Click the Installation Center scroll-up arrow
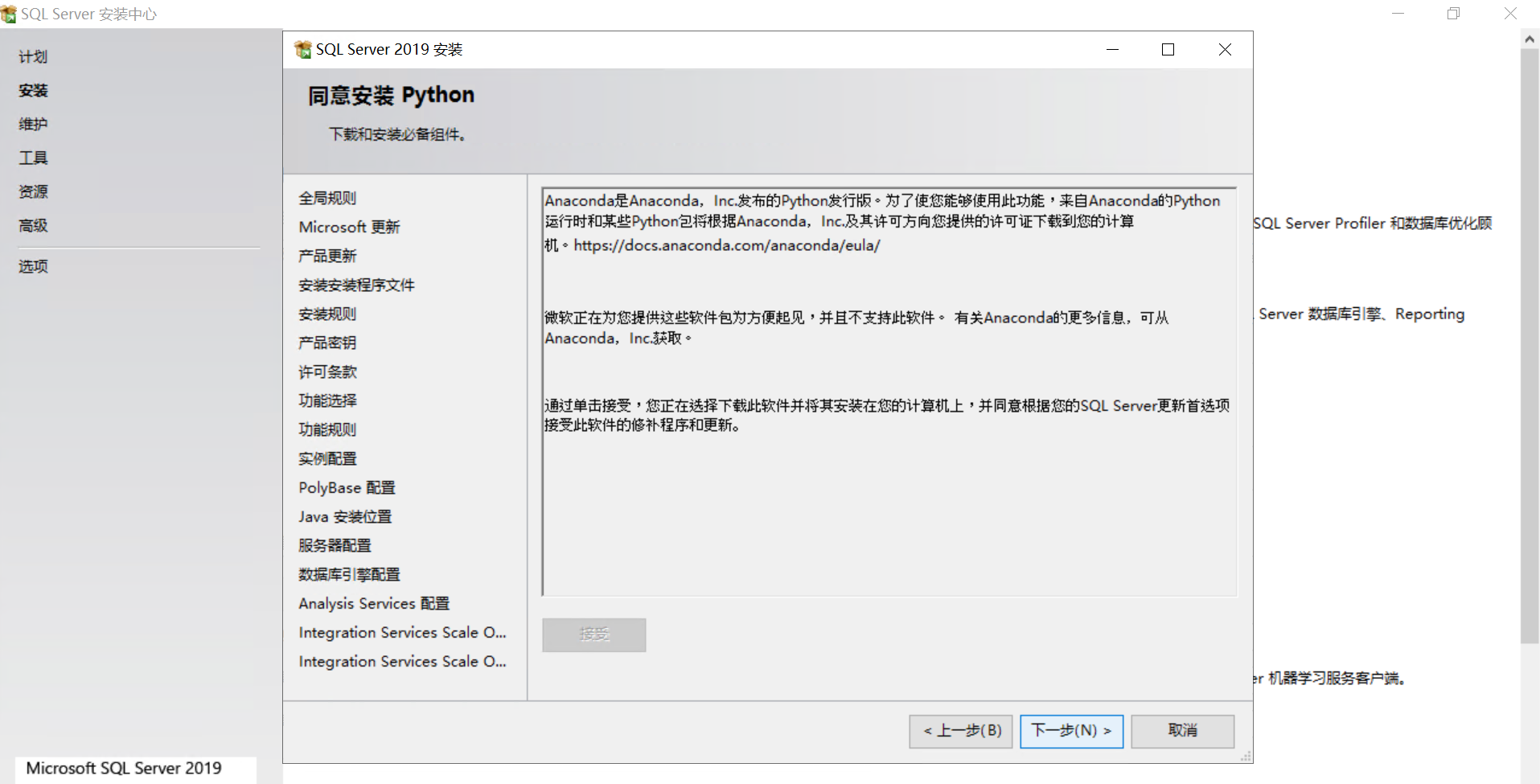This screenshot has height=784, width=1540. click(x=1530, y=39)
